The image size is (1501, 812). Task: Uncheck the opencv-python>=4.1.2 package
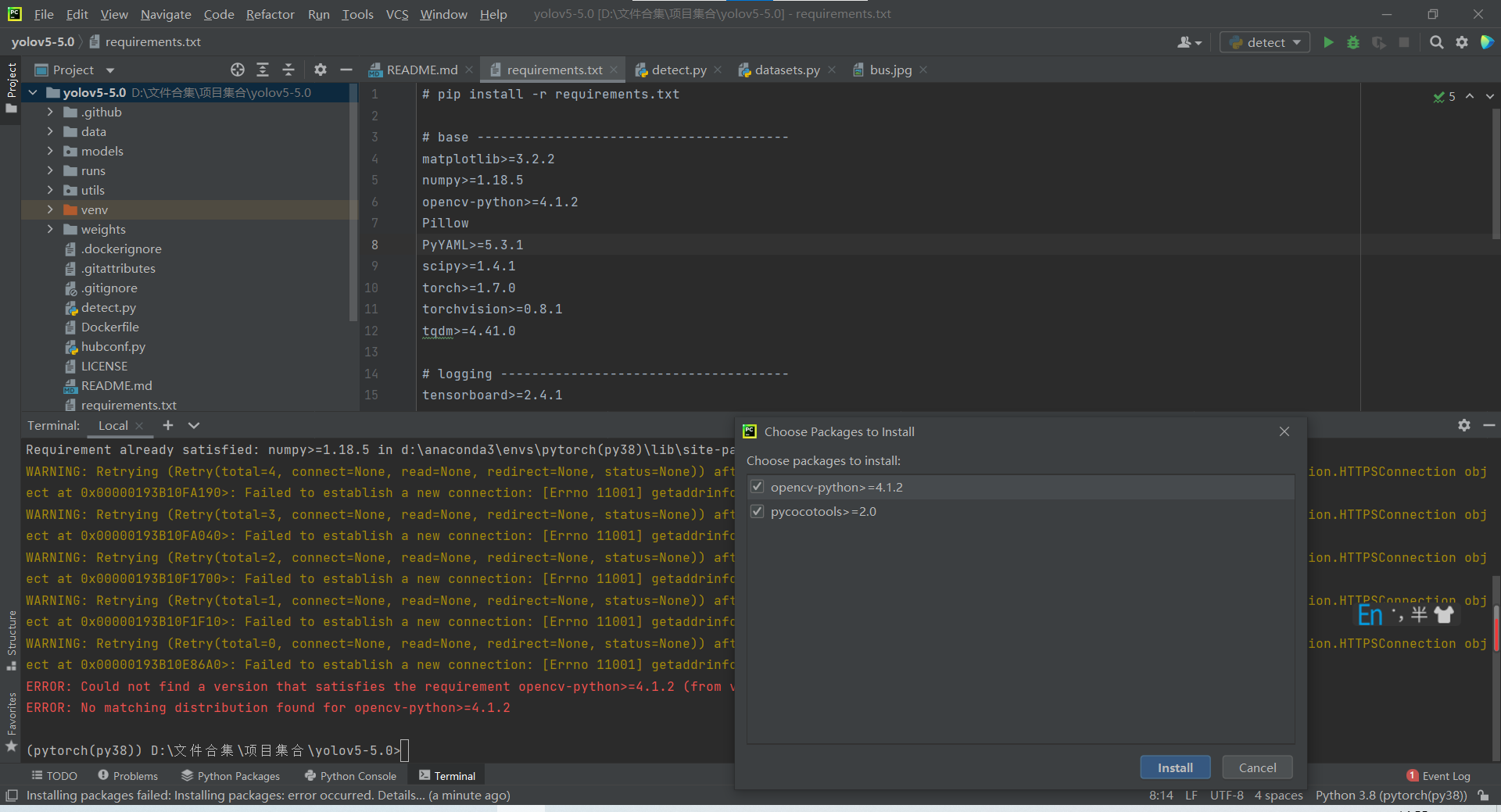[x=757, y=486]
